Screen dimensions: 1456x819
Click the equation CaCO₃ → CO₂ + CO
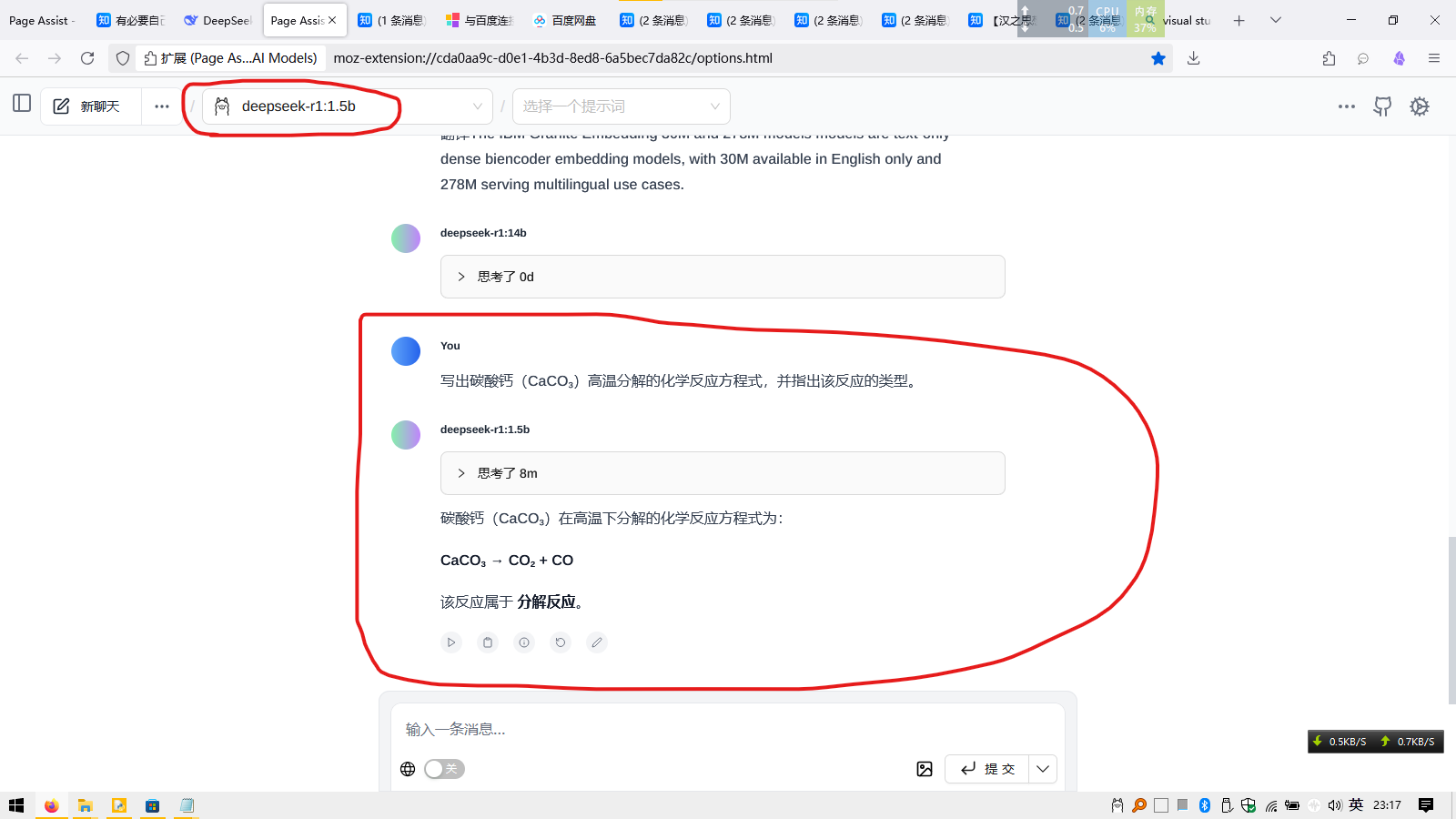point(507,561)
